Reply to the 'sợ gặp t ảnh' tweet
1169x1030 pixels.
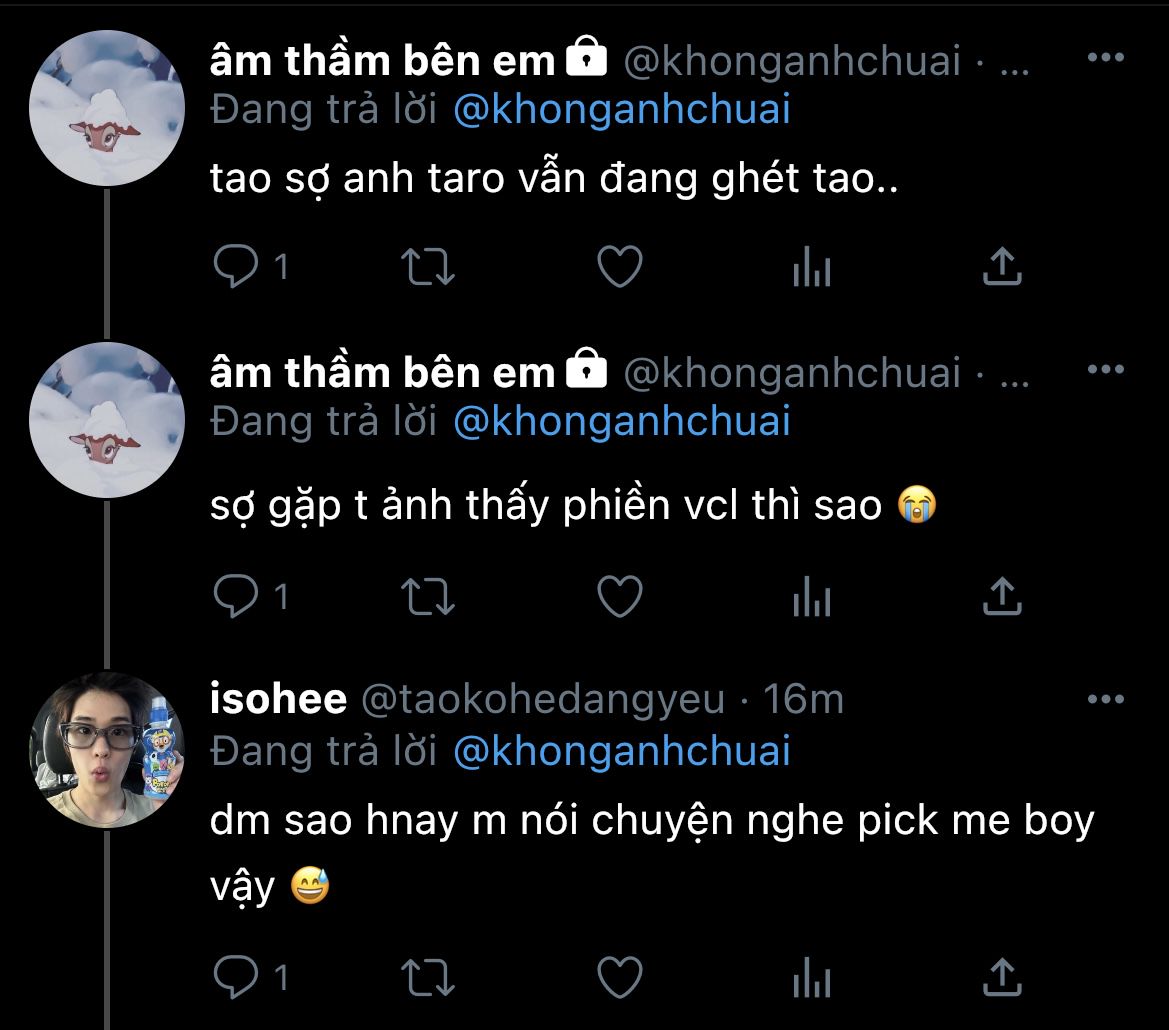click(237, 597)
